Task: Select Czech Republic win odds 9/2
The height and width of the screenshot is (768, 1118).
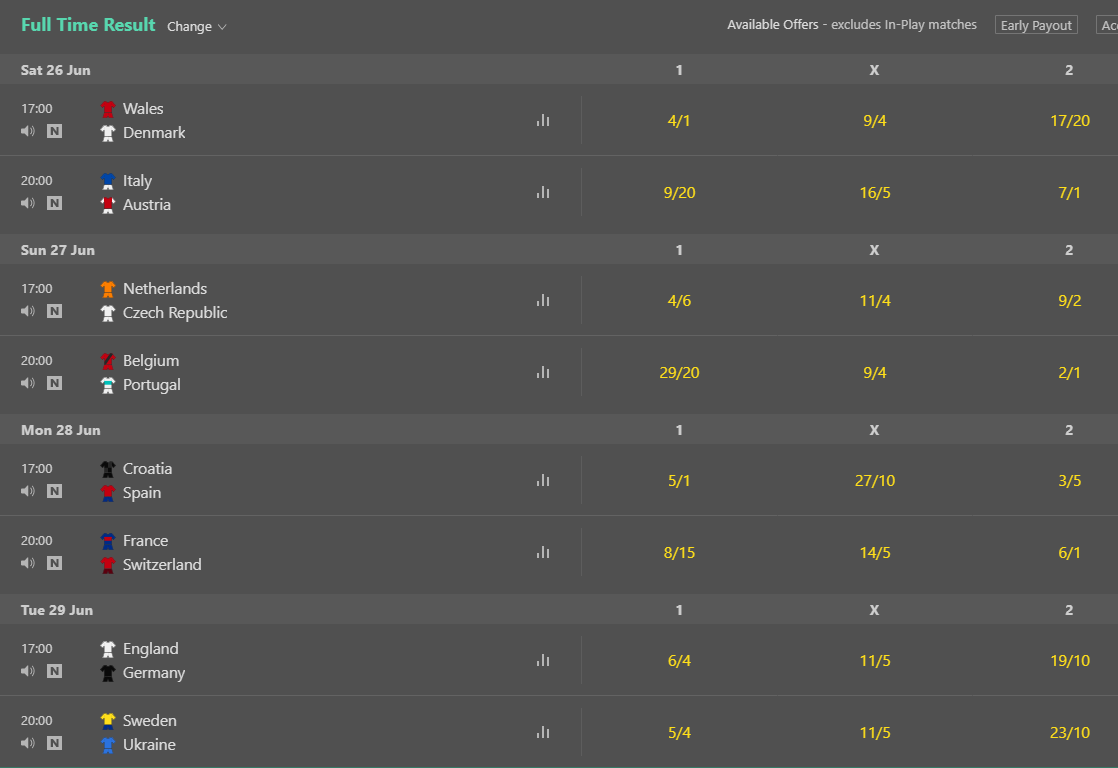Action: tap(1069, 300)
